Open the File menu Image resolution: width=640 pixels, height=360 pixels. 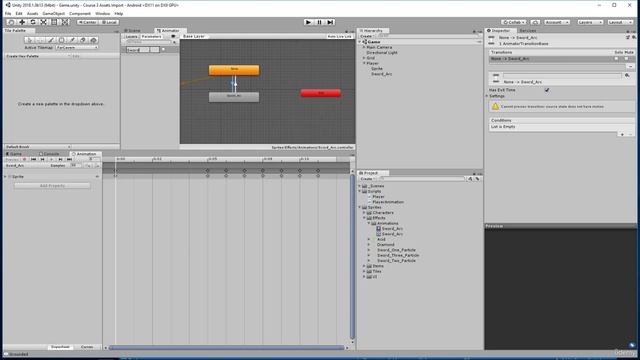[x=8, y=13]
